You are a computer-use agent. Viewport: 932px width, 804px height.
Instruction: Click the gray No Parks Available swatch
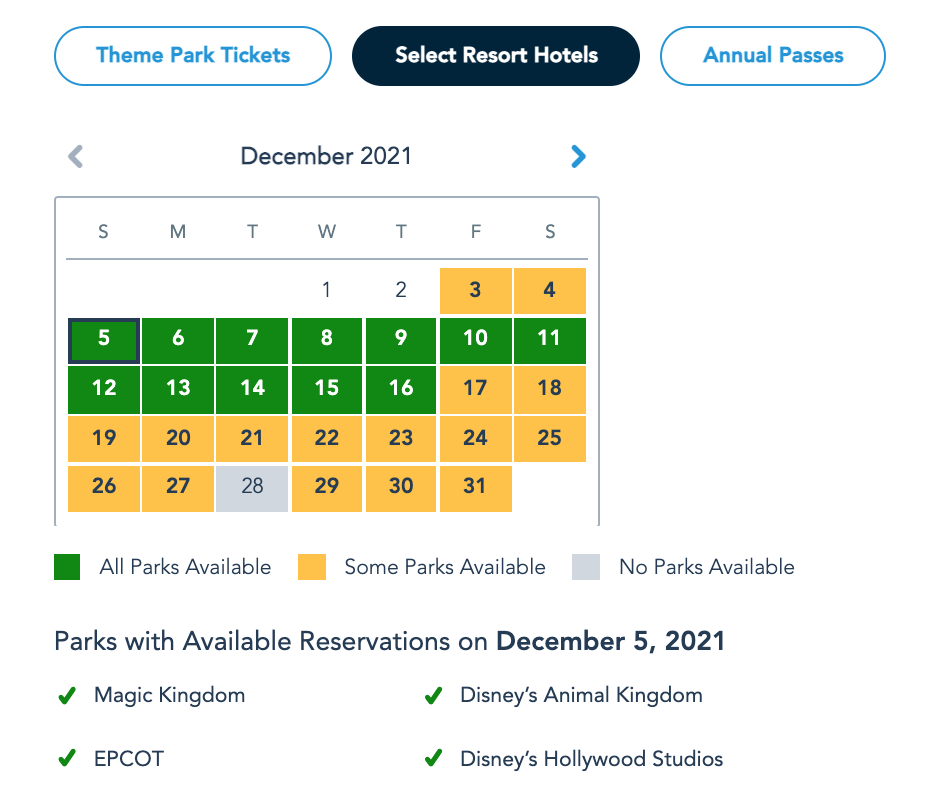(586, 567)
